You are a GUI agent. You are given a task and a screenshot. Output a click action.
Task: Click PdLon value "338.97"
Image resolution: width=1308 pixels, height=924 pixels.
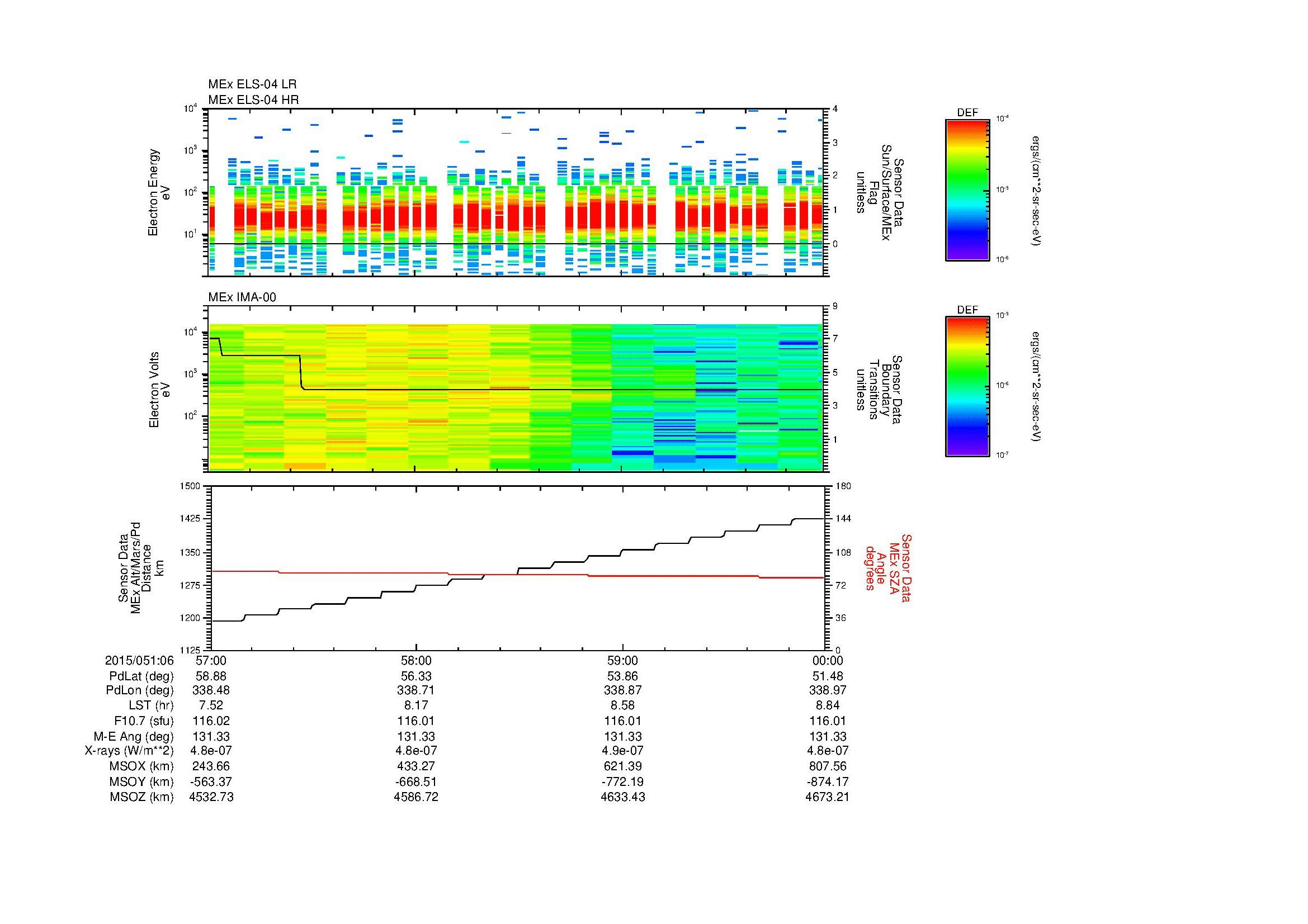pos(828,690)
